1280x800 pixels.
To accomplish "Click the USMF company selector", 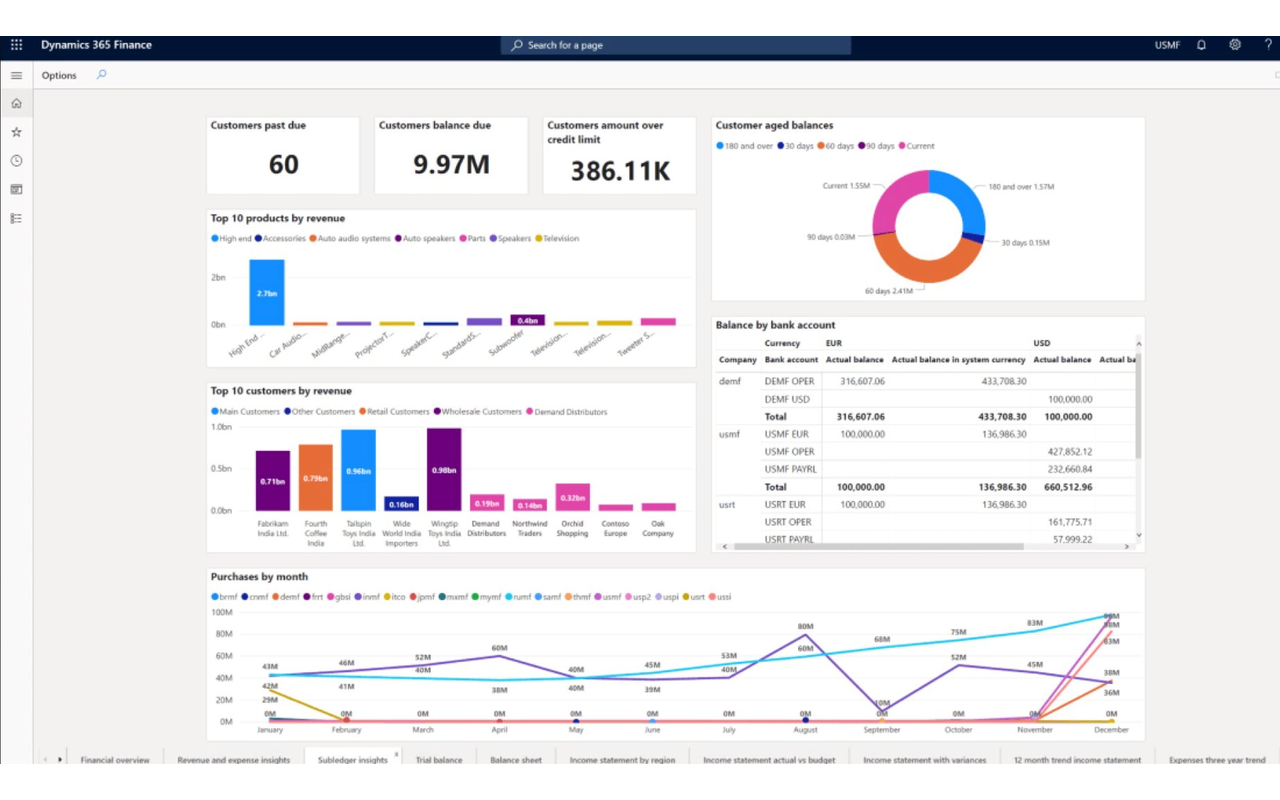I will (1167, 45).
